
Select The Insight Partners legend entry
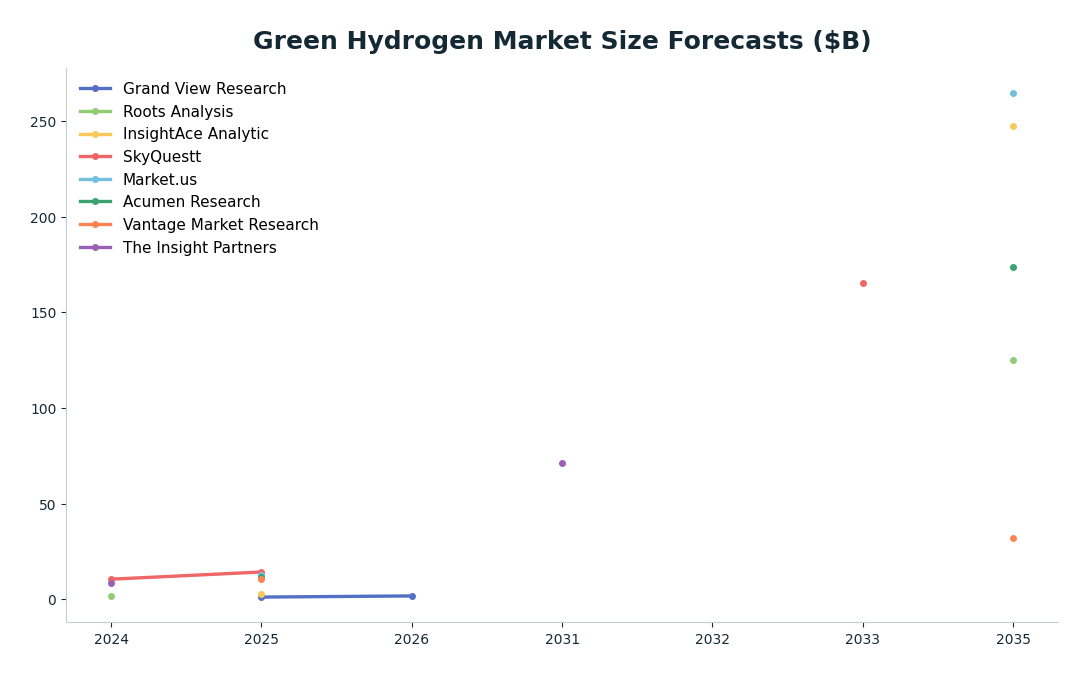(x=178, y=248)
